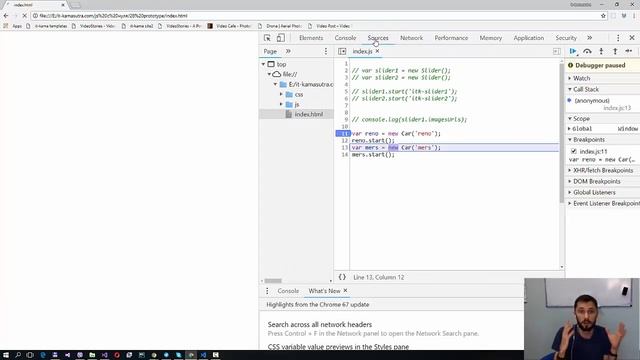This screenshot has width=640, height=360.
Task: Open Windows Start menu
Action: click(6, 355)
